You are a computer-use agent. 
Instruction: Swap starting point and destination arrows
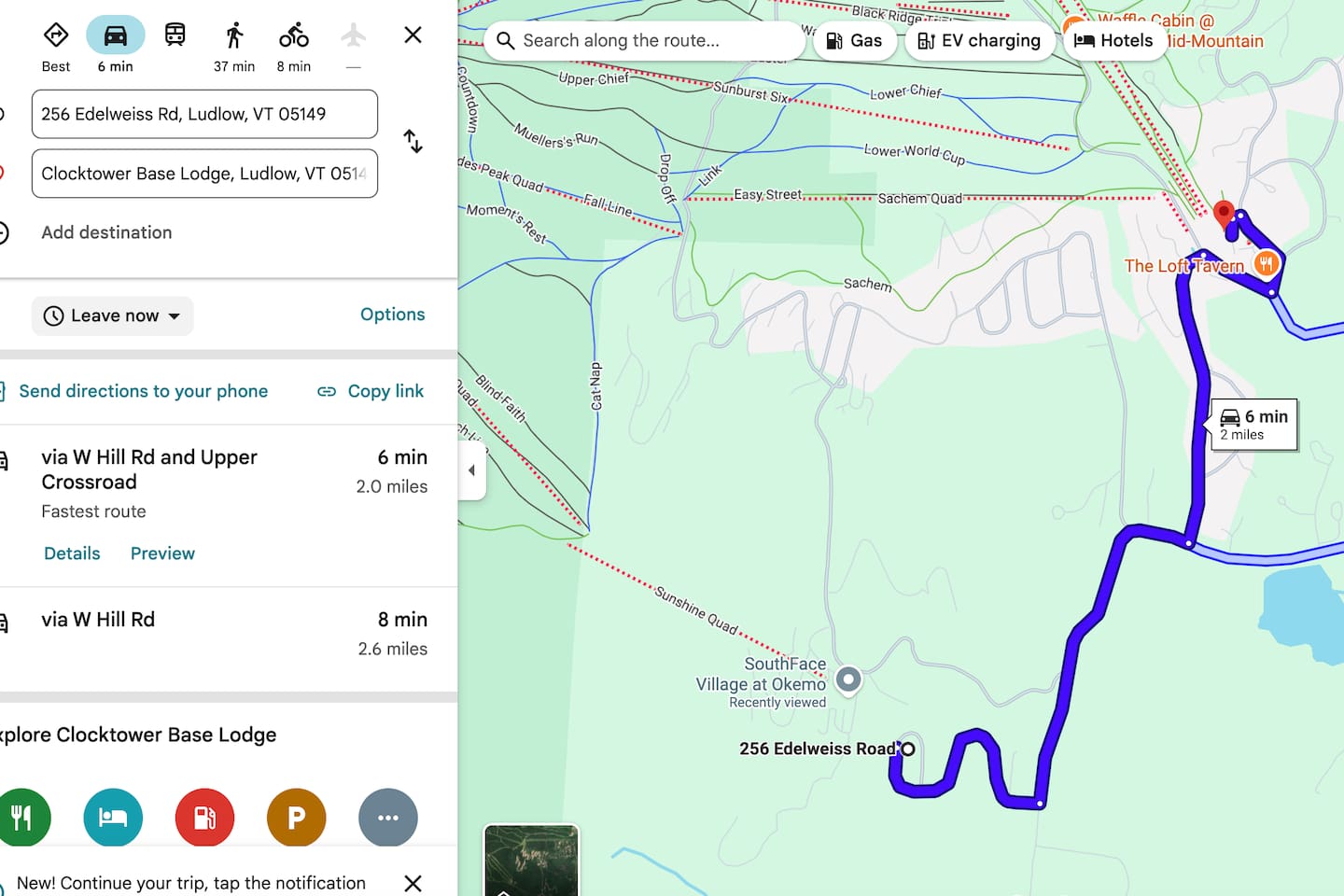(413, 142)
